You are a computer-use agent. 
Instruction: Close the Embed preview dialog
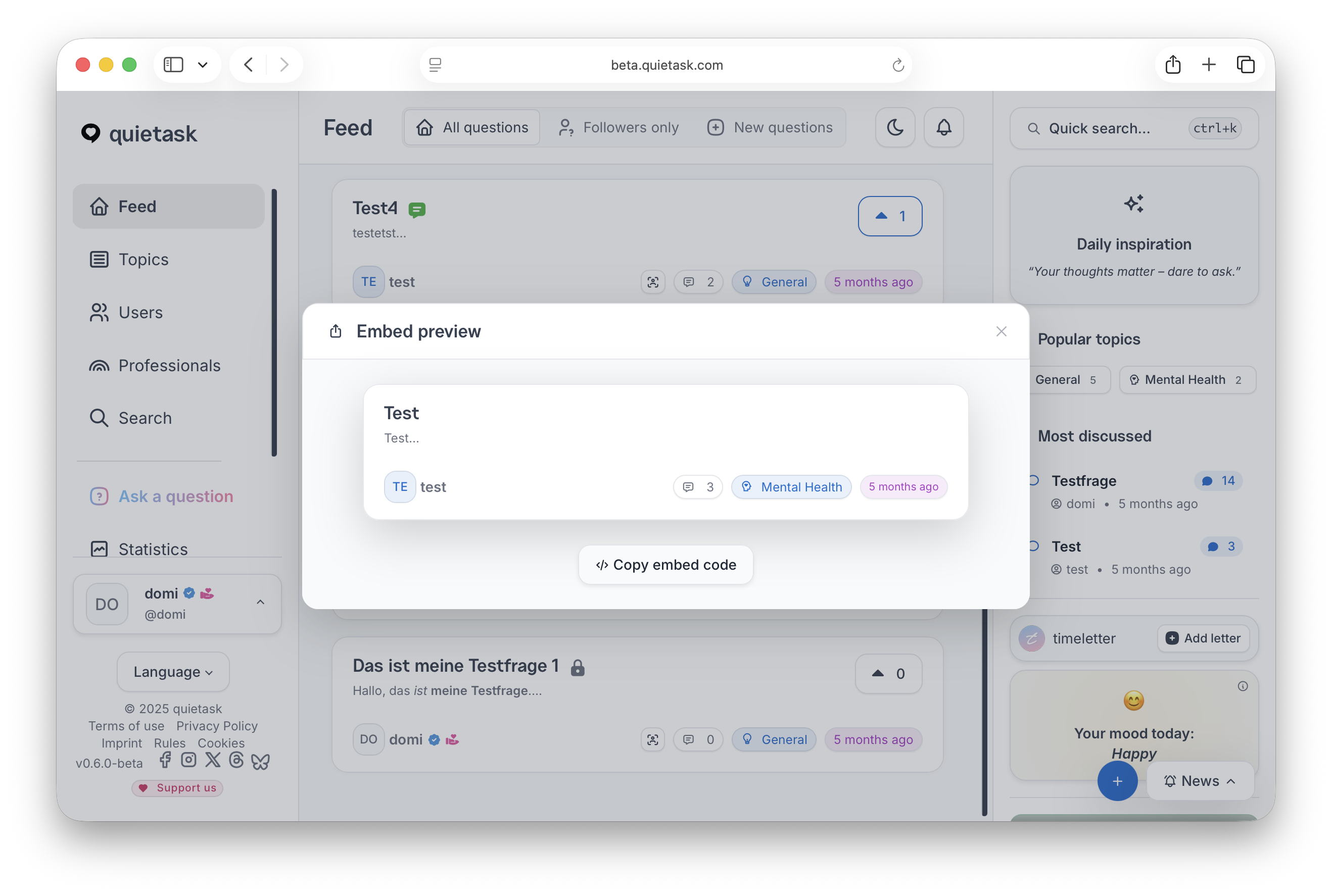(x=1001, y=331)
